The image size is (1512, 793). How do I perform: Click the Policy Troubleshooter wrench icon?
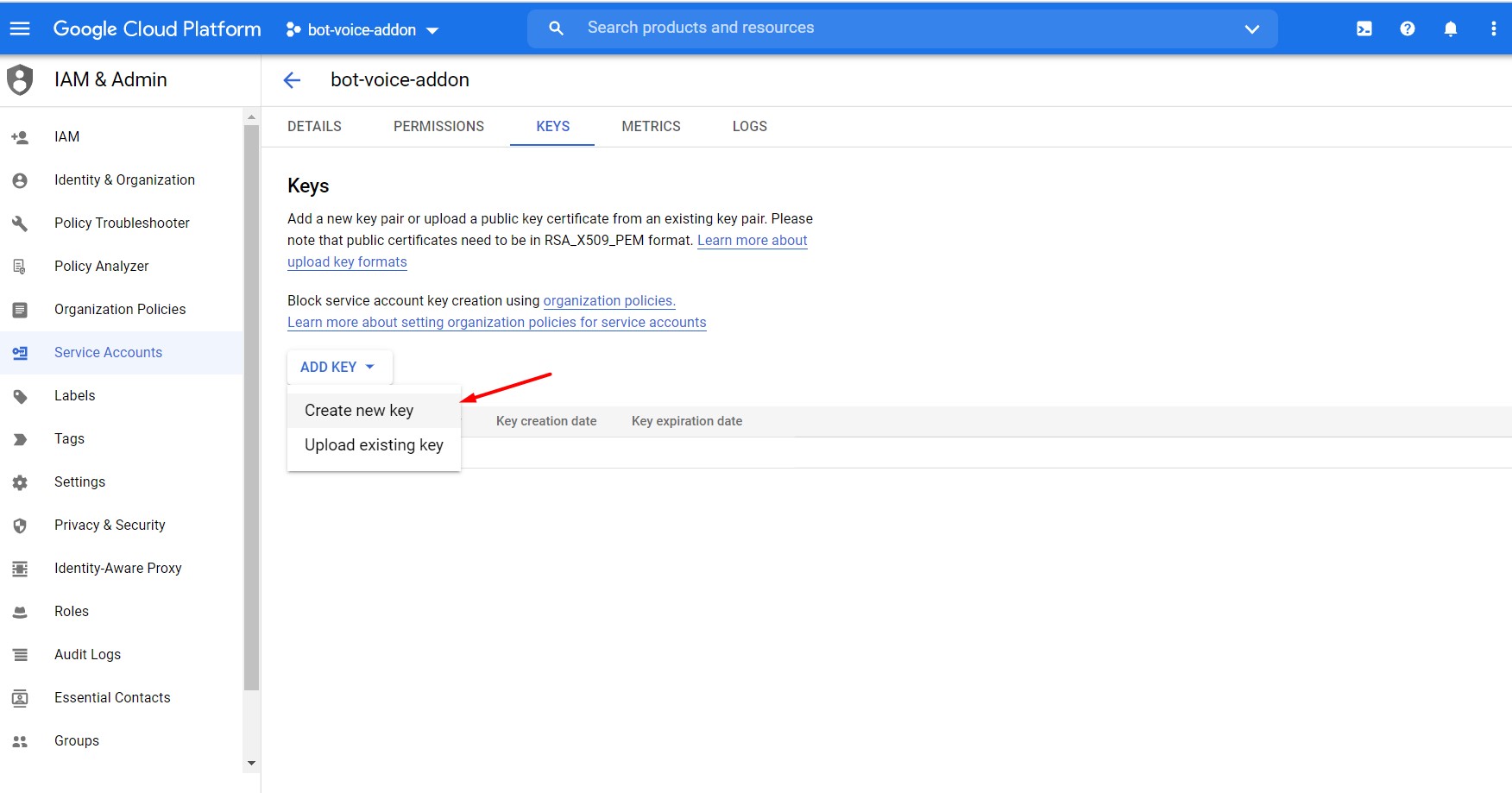pos(20,223)
